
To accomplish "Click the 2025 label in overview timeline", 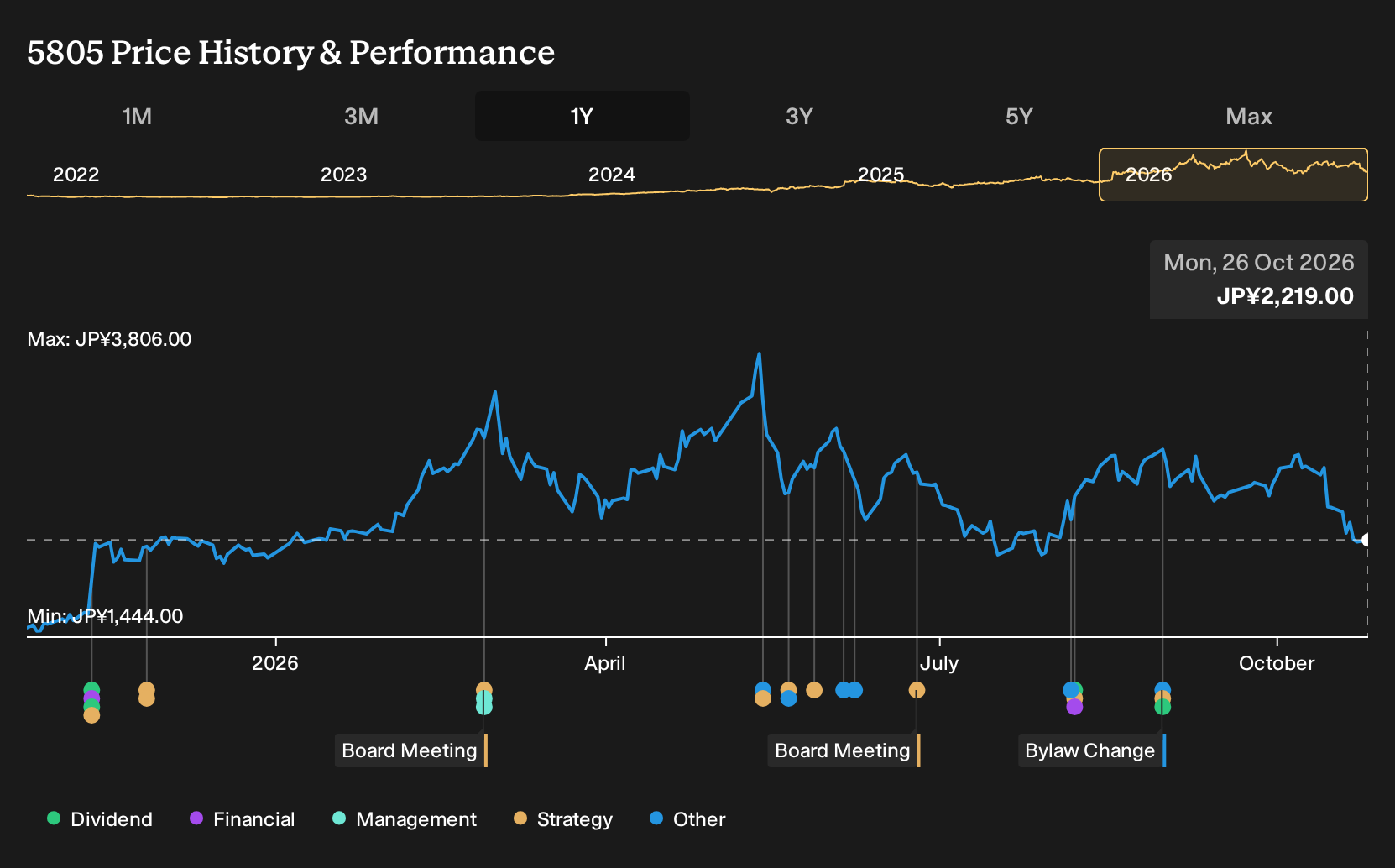I will tap(880, 175).
